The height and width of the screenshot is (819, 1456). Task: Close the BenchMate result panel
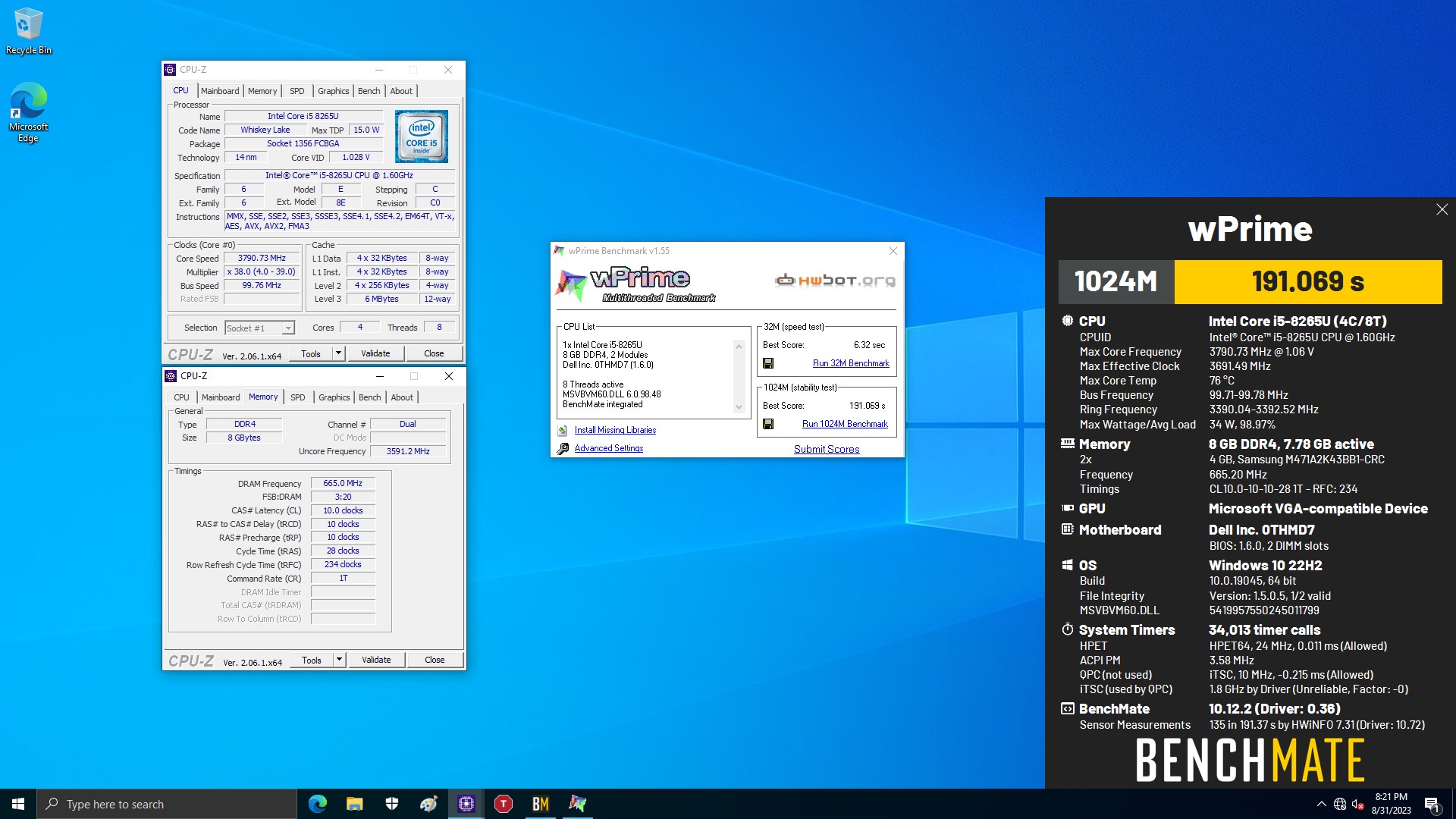click(x=1442, y=209)
